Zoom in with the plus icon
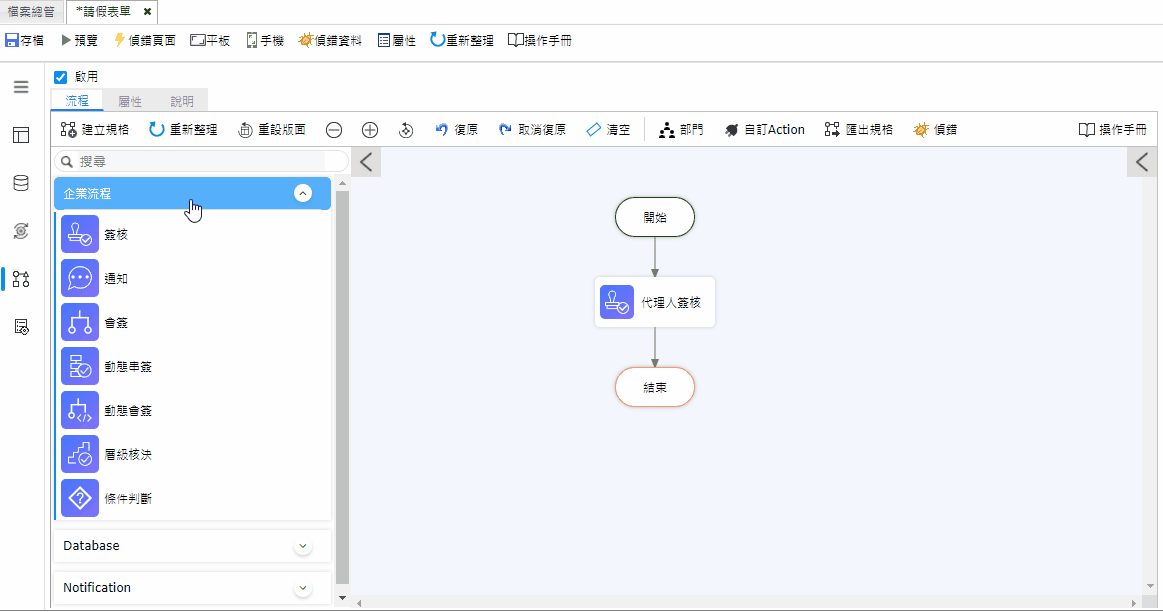Screen dimensions: 1163x612 click(369, 130)
